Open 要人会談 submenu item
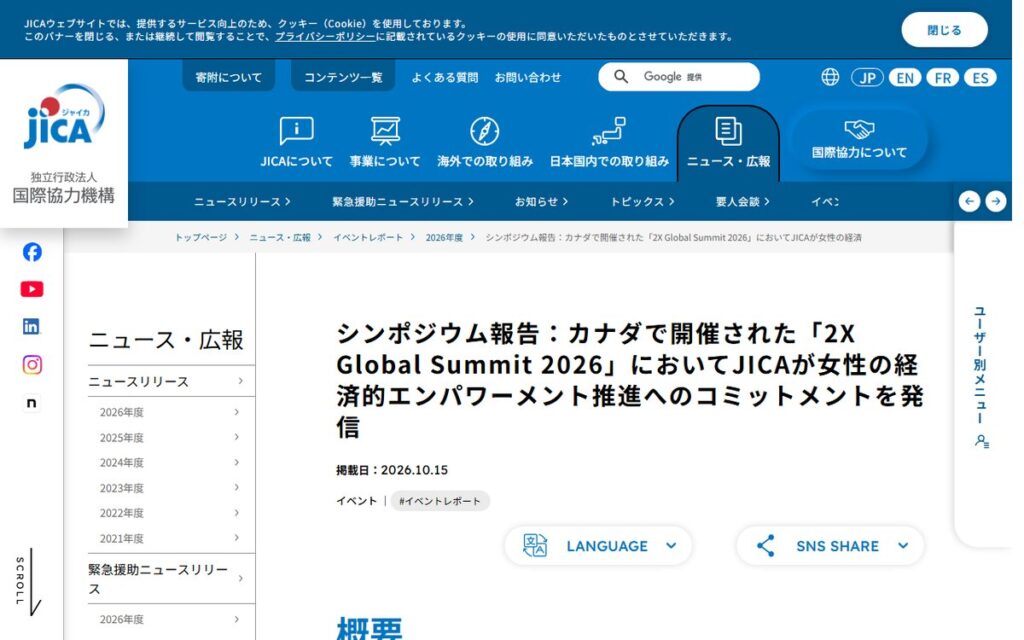The image size is (1024, 640). [743, 202]
